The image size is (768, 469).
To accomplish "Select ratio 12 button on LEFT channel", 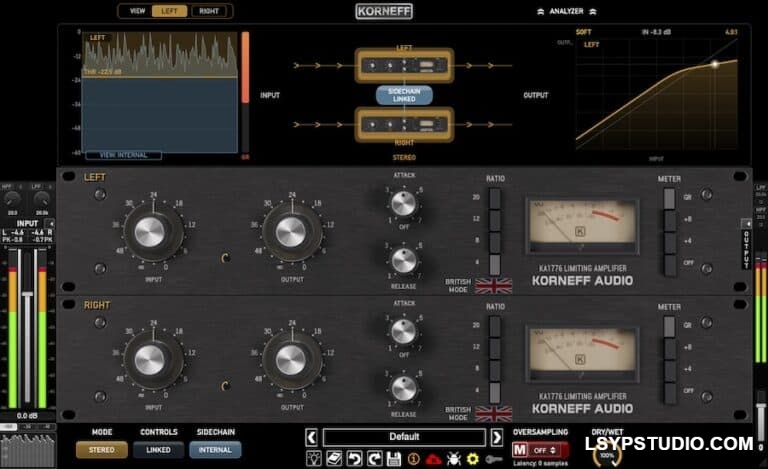I will [x=495, y=219].
